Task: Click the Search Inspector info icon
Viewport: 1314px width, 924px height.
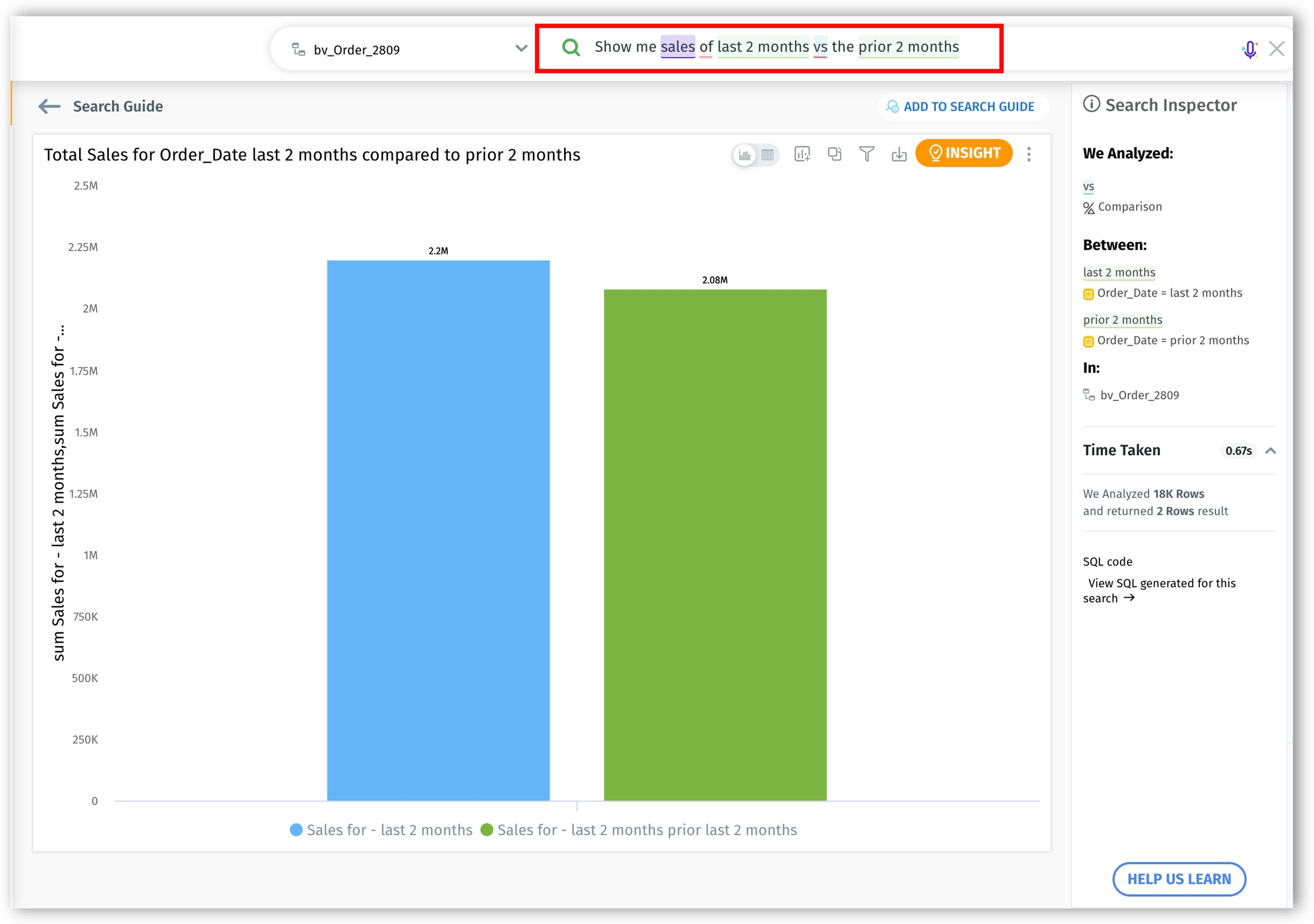Action: pyautogui.click(x=1092, y=104)
